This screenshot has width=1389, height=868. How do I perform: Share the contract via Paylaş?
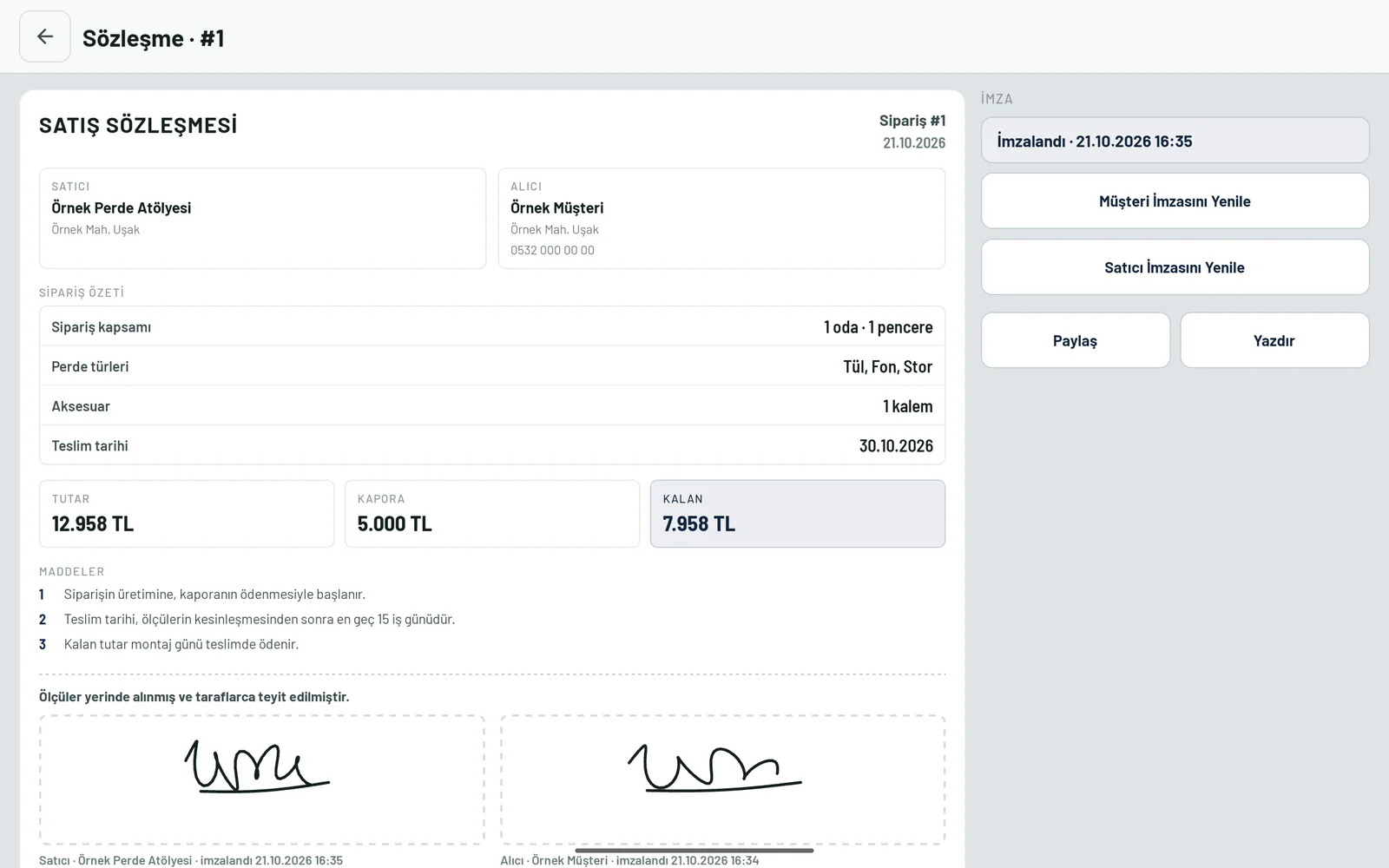tap(1076, 340)
